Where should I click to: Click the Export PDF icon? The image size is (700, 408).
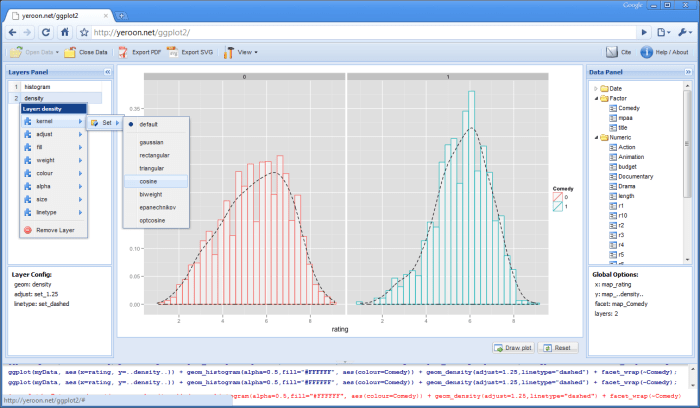[x=123, y=51]
